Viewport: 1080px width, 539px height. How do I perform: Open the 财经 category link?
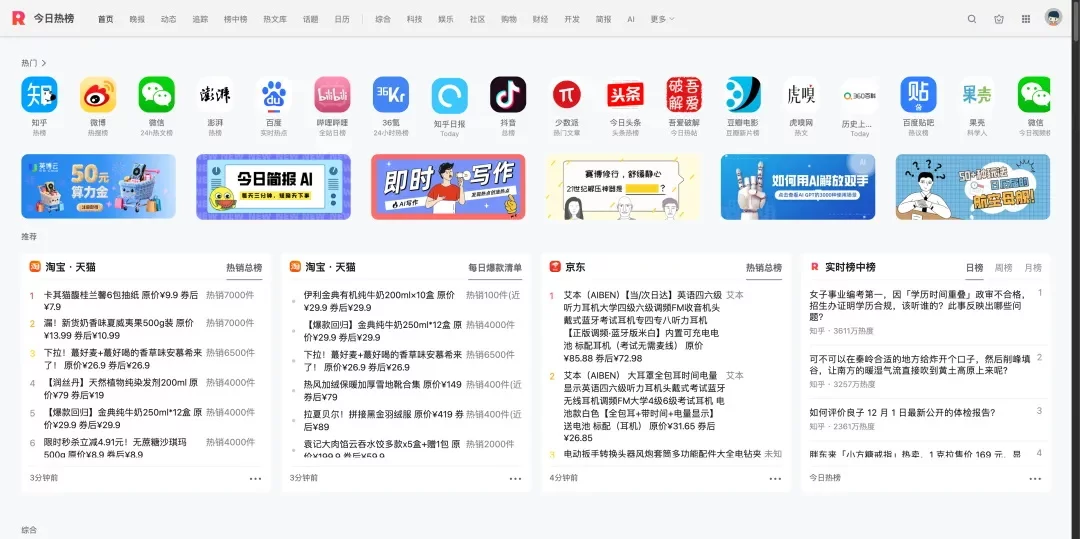[541, 19]
